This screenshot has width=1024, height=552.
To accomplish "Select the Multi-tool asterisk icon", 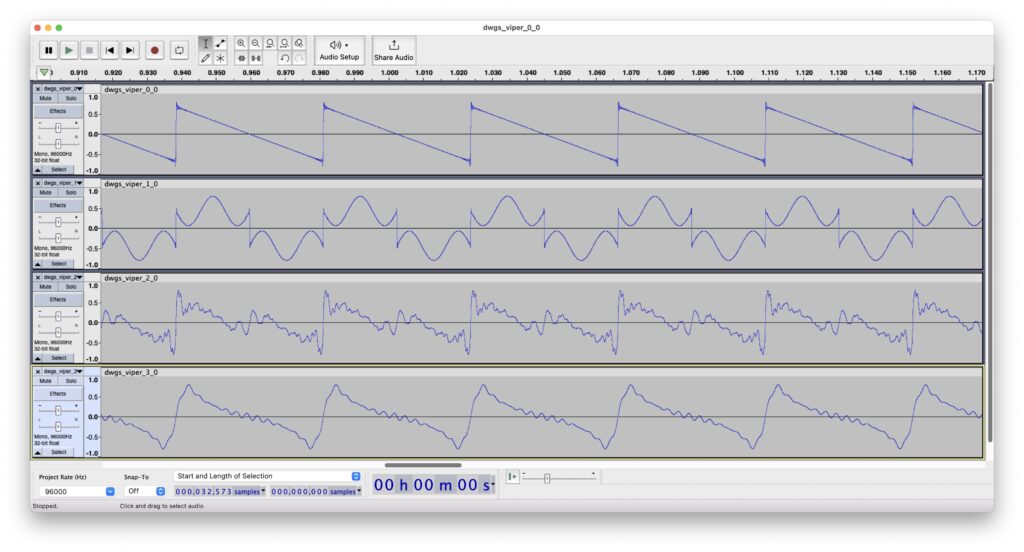I will pyautogui.click(x=220, y=58).
